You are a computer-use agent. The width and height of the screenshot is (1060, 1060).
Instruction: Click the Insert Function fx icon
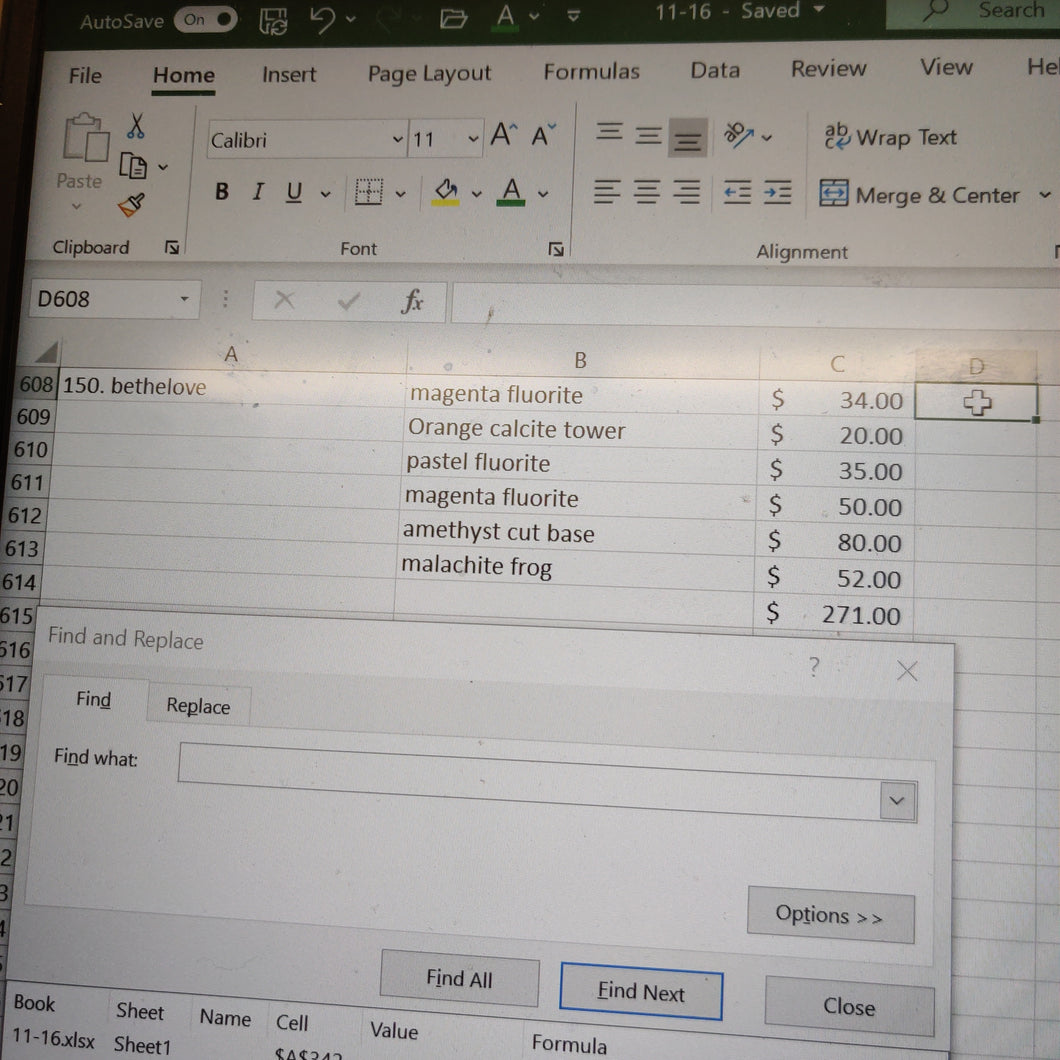coord(412,301)
